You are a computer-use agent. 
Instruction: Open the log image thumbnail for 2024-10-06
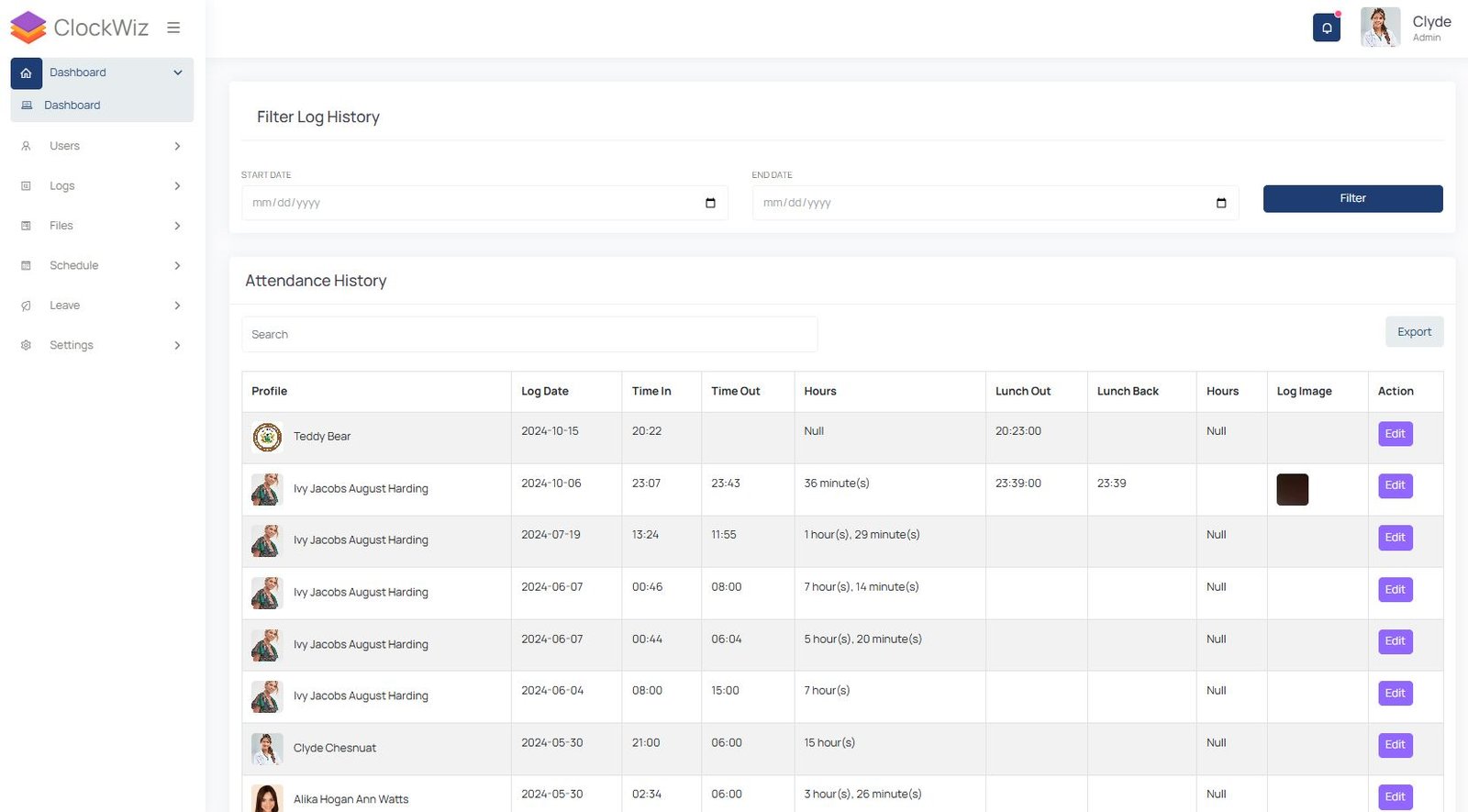pyautogui.click(x=1292, y=489)
